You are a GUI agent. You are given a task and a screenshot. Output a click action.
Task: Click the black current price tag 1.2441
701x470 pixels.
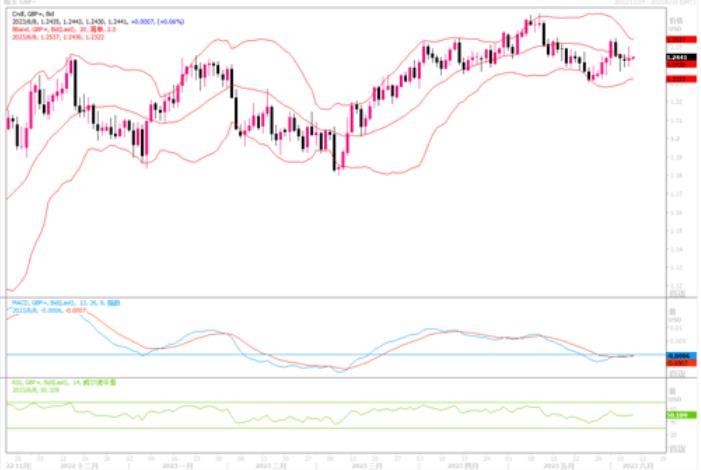677,58
